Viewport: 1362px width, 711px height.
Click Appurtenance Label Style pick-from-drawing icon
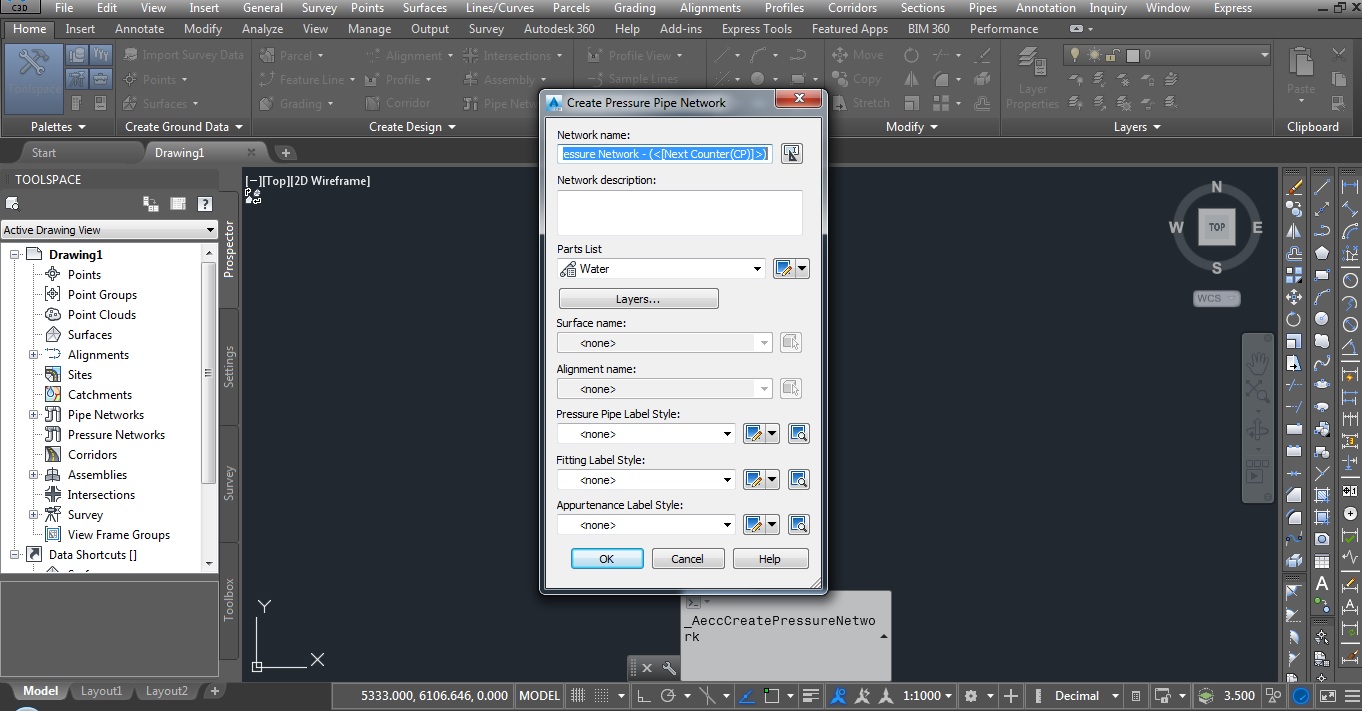point(798,525)
